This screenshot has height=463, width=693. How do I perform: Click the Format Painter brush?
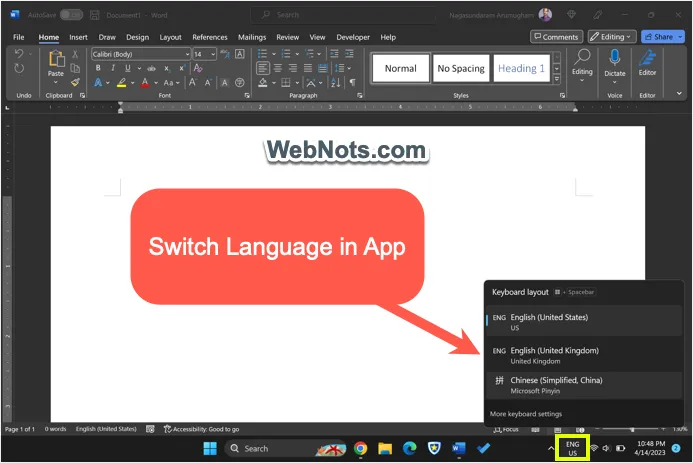76,82
